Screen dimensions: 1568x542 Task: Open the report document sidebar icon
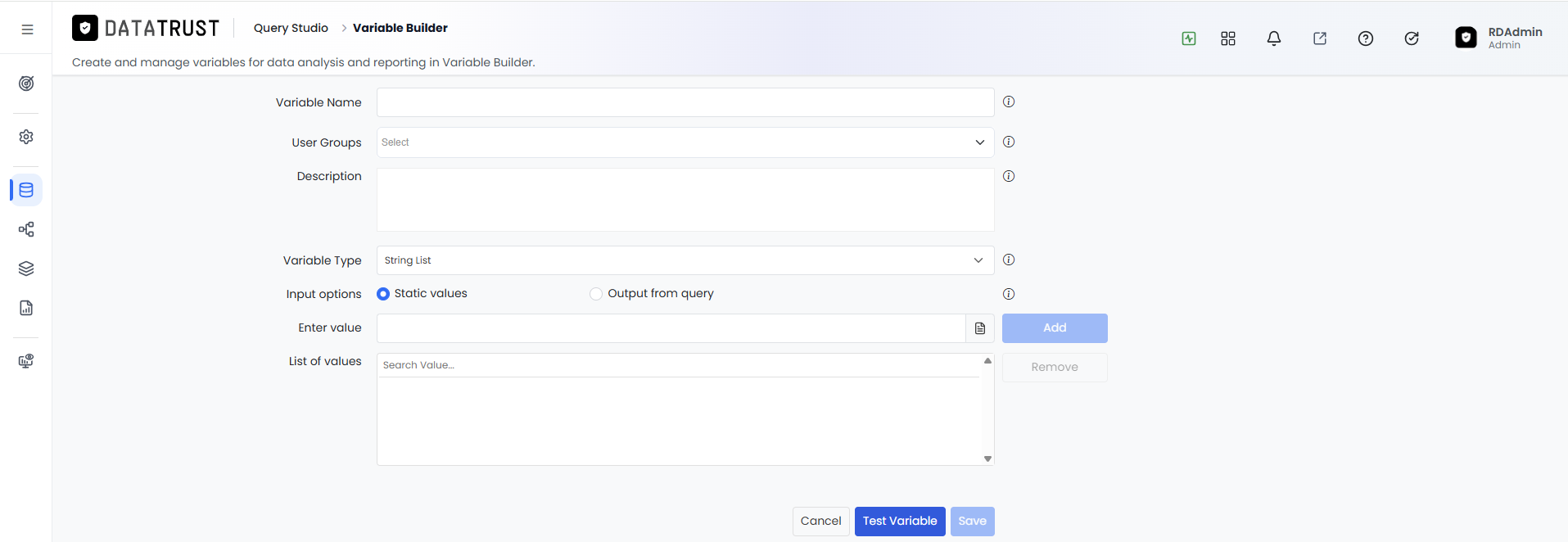pyautogui.click(x=26, y=308)
